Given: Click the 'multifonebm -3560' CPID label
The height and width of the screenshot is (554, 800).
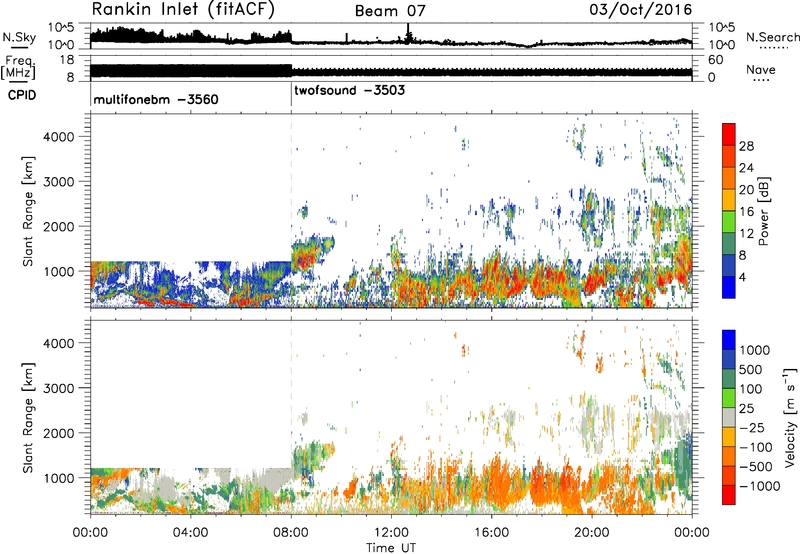Looking at the screenshot, I should point(156,99).
